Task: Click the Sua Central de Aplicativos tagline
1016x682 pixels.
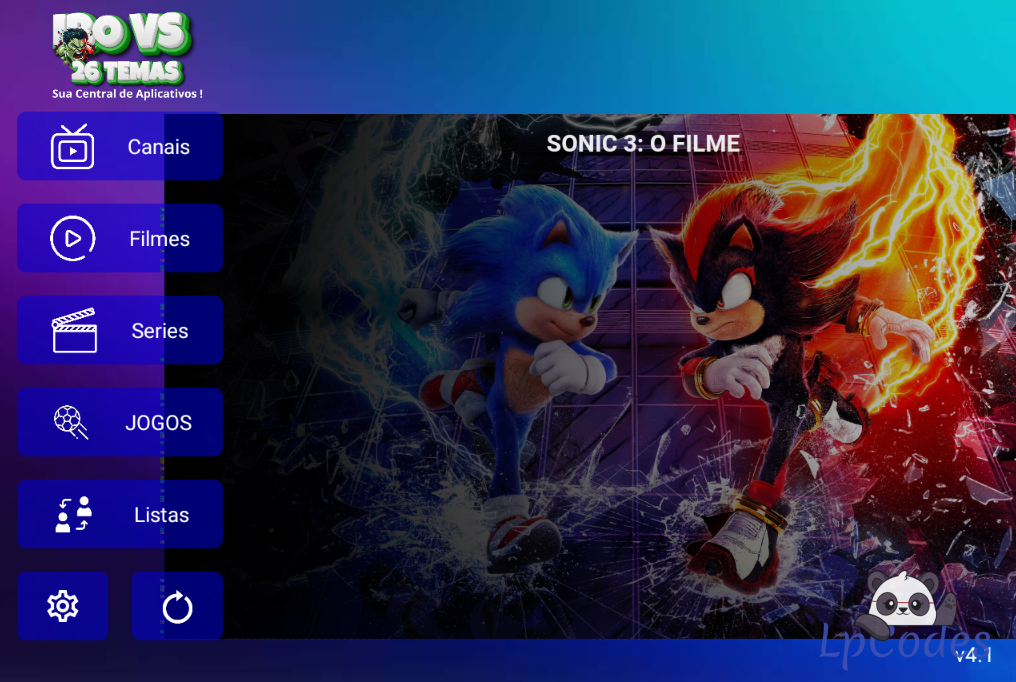Action: pyautogui.click(x=127, y=94)
